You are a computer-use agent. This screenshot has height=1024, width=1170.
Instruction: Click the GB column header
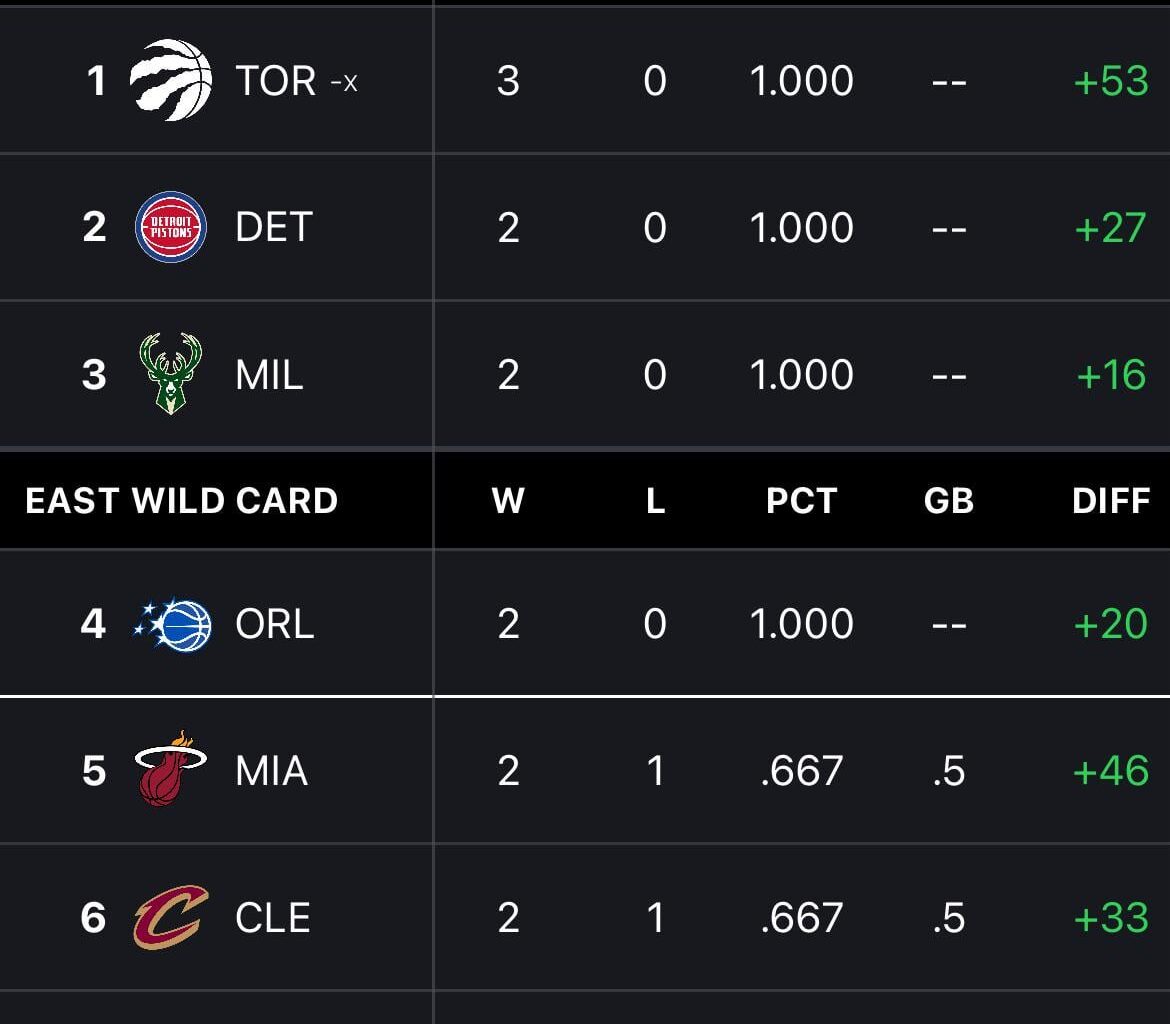tap(948, 501)
